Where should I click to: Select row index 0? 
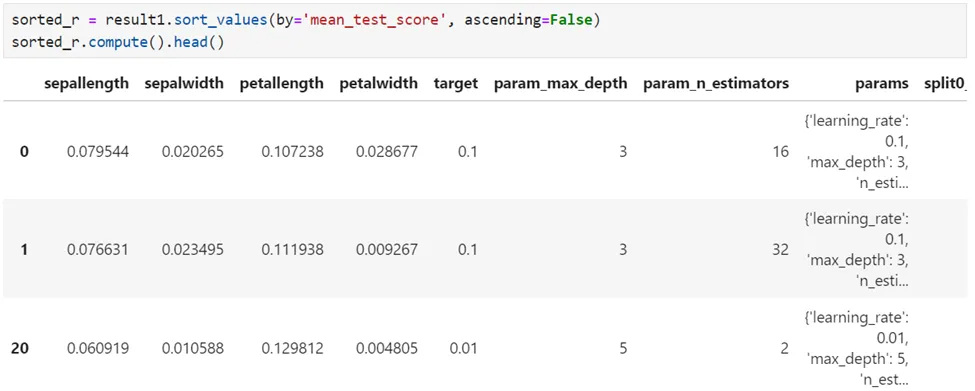click(x=24, y=151)
